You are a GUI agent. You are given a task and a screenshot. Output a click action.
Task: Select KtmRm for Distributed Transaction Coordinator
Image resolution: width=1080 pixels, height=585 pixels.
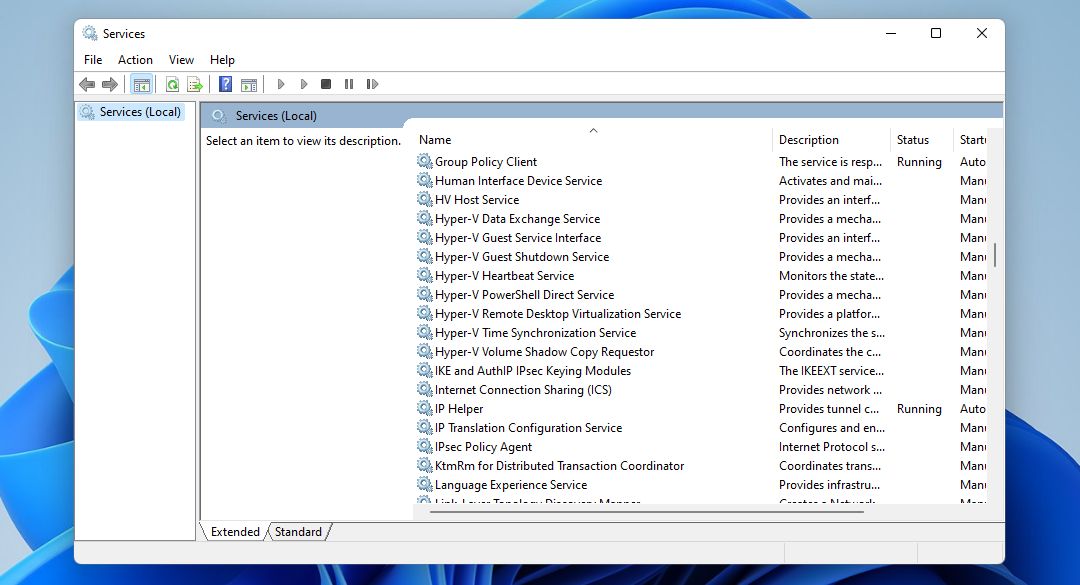tap(559, 466)
